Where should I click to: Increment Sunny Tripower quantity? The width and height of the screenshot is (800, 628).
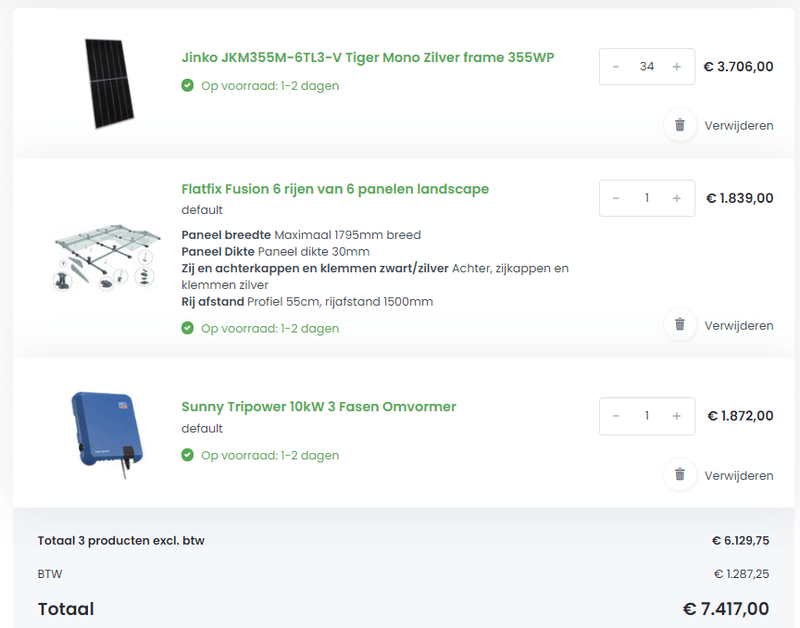pyautogui.click(x=677, y=416)
